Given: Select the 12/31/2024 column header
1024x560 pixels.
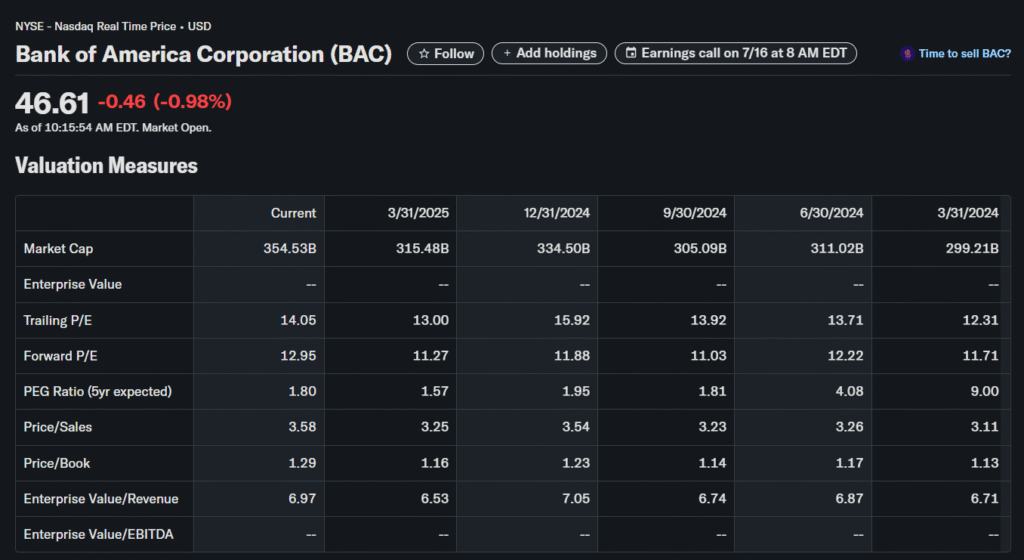Looking at the screenshot, I should [556, 213].
